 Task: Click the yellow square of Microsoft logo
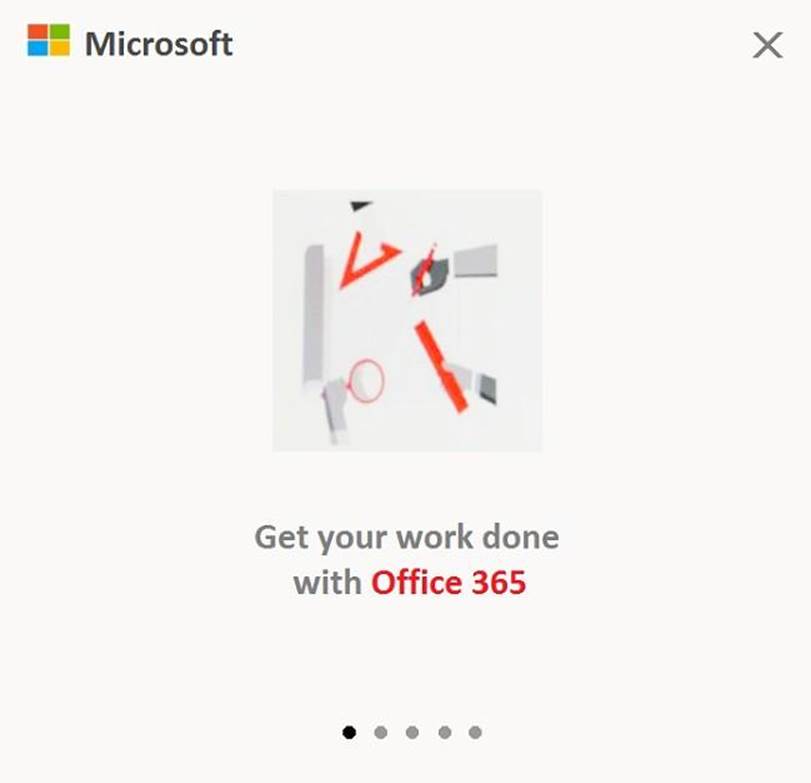coord(59,48)
